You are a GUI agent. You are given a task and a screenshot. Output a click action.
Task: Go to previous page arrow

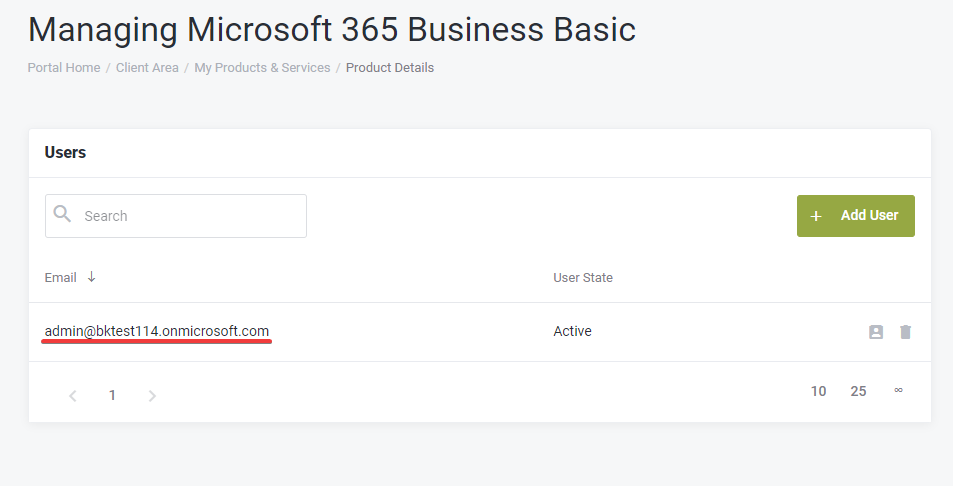coord(73,396)
